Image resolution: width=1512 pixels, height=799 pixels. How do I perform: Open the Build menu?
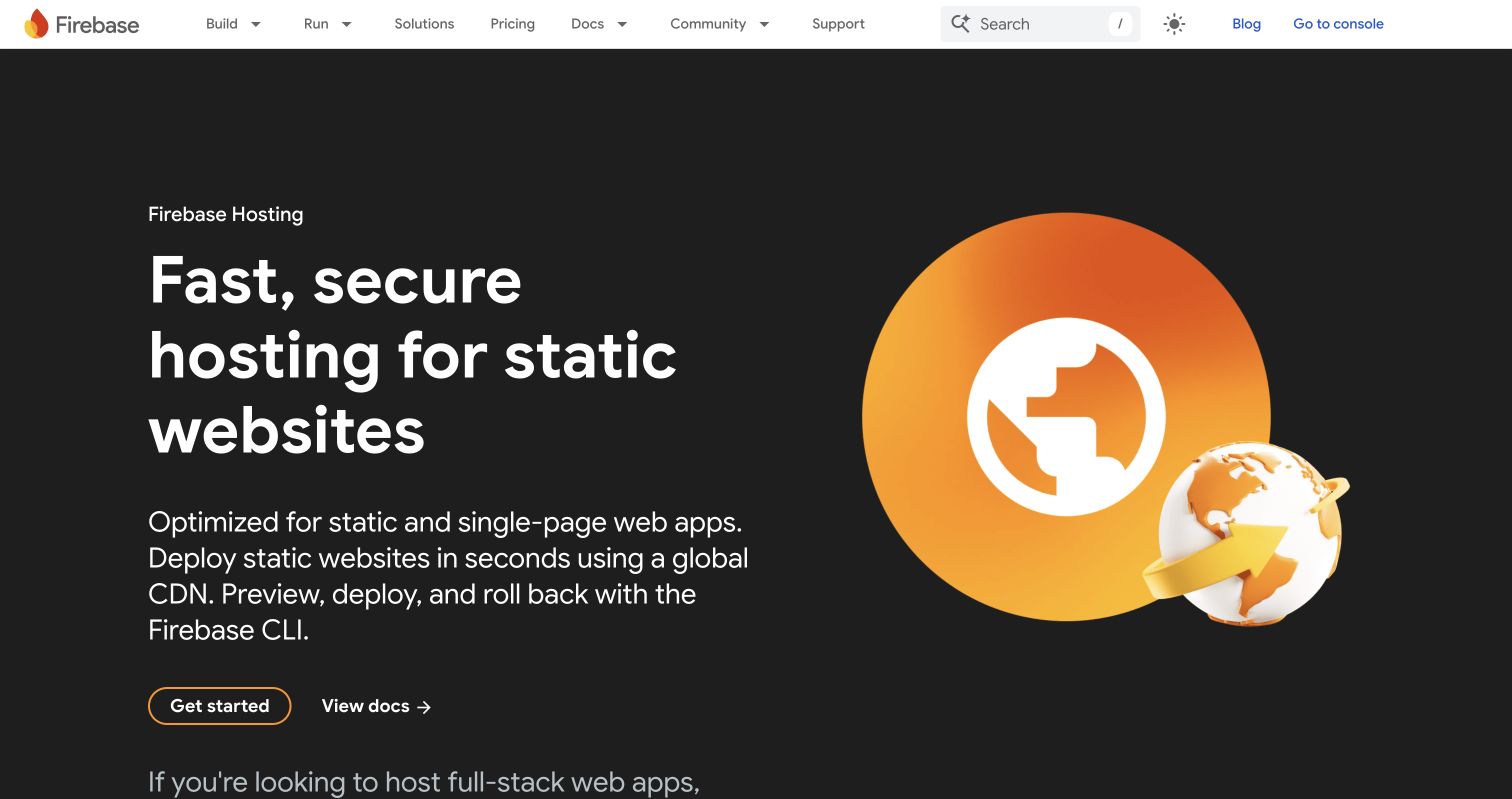pyautogui.click(x=222, y=24)
